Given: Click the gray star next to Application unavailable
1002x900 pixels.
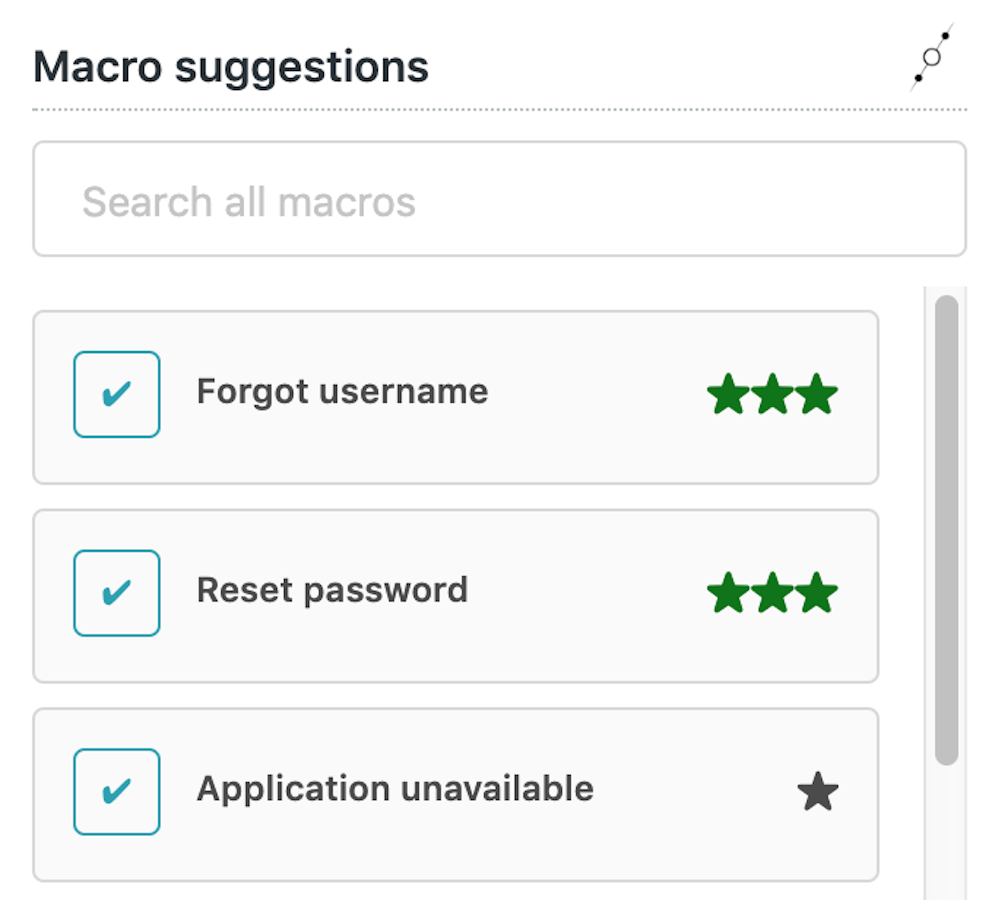Looking at the screenshot, I should click(818, 791).
